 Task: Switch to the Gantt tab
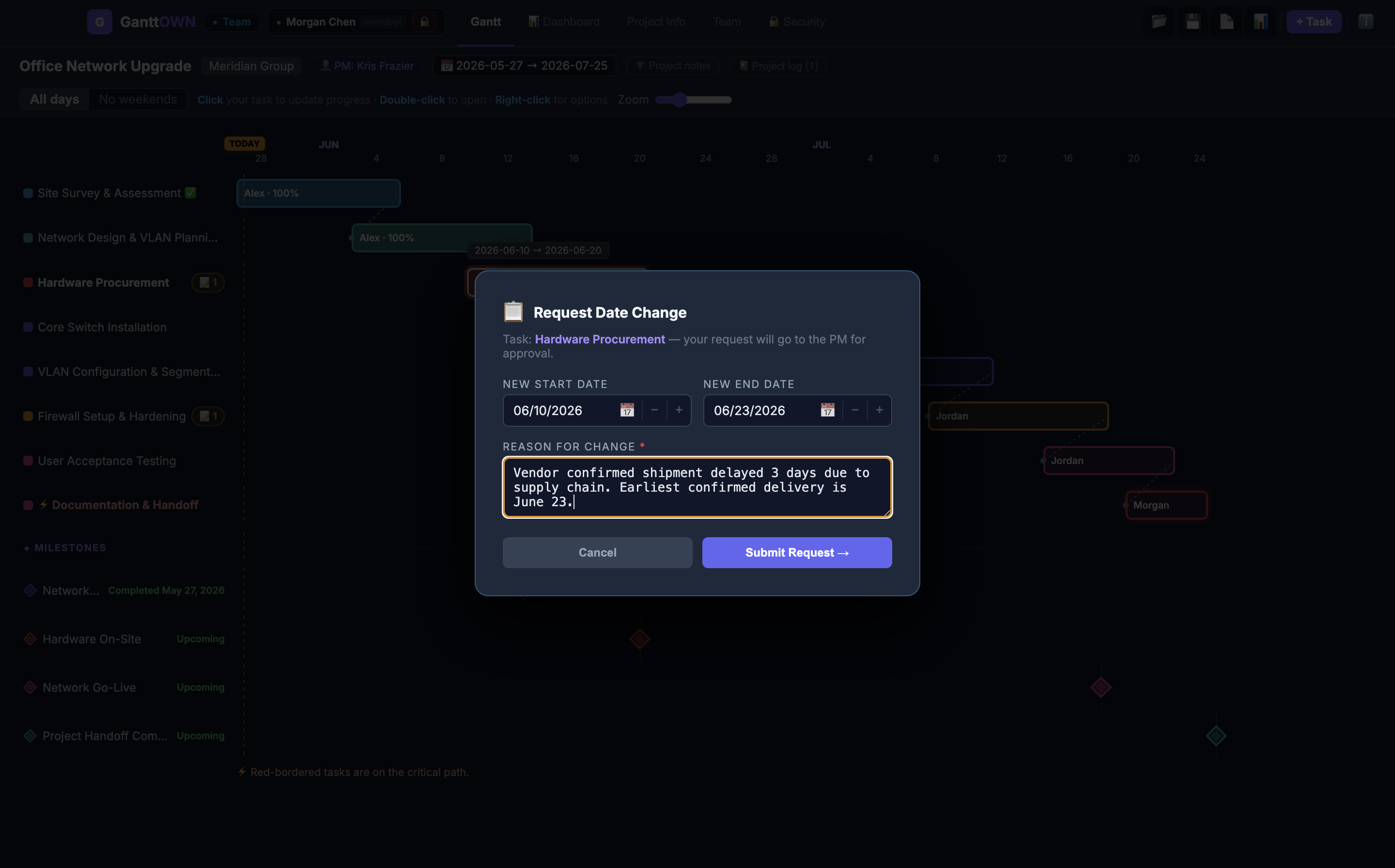click(486, 22)
